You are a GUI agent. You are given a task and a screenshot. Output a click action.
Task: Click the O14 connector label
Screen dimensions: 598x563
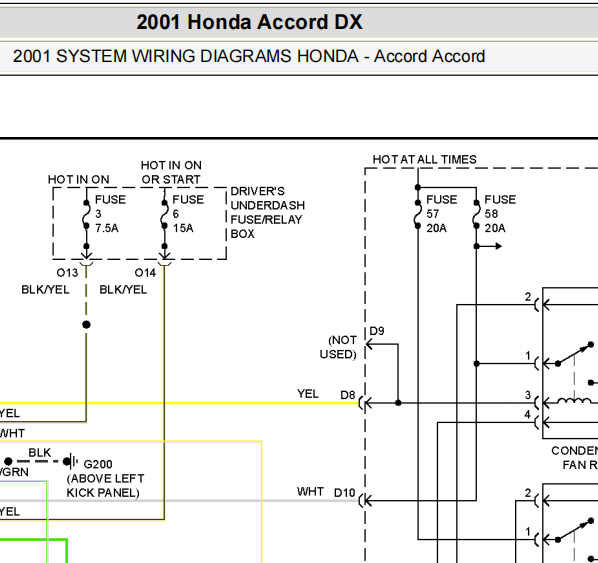[x=145, y=273]
